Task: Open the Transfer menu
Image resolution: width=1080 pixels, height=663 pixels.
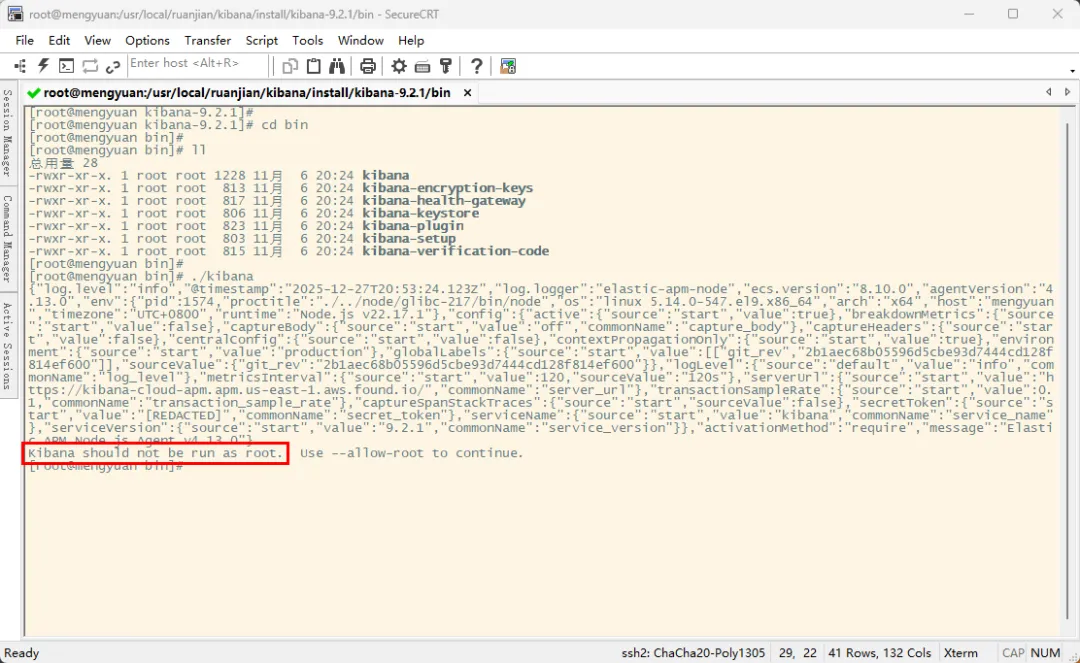Action: [207, 41]
